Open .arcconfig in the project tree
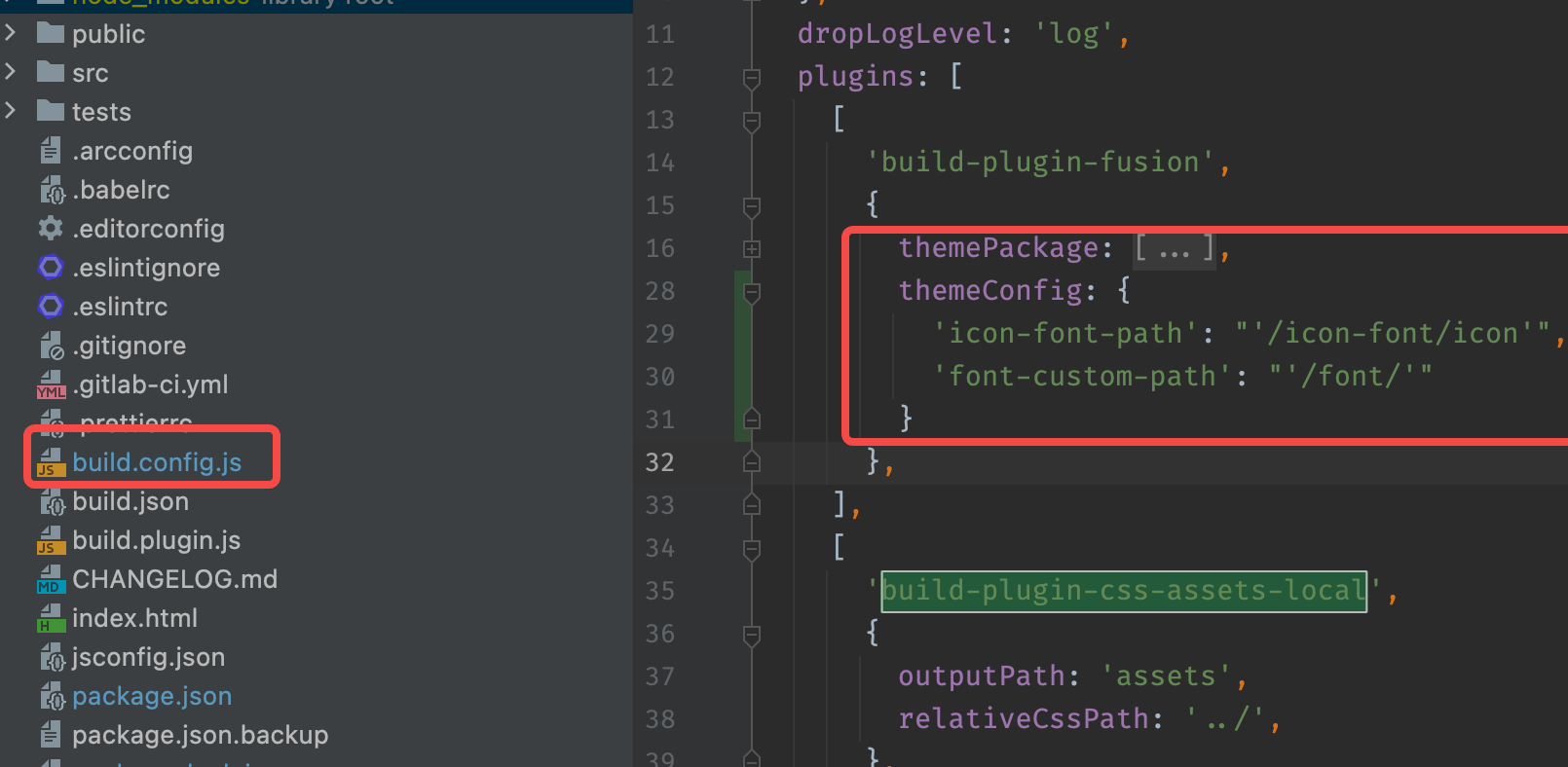Screen dimensions: 1568x767 132,151
